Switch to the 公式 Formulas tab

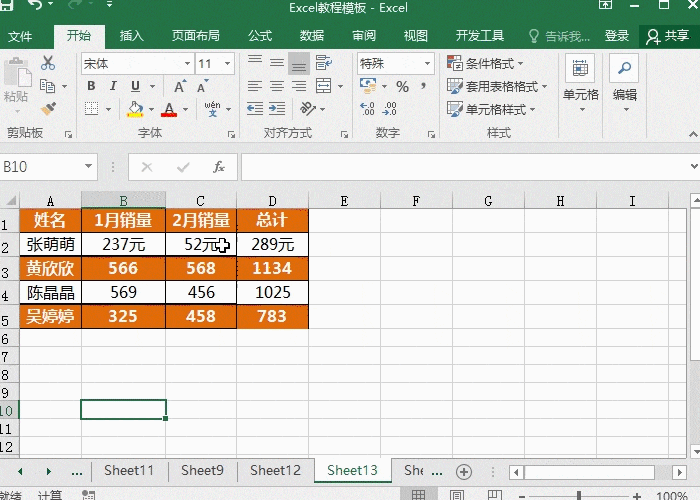[x=260, y=36]
